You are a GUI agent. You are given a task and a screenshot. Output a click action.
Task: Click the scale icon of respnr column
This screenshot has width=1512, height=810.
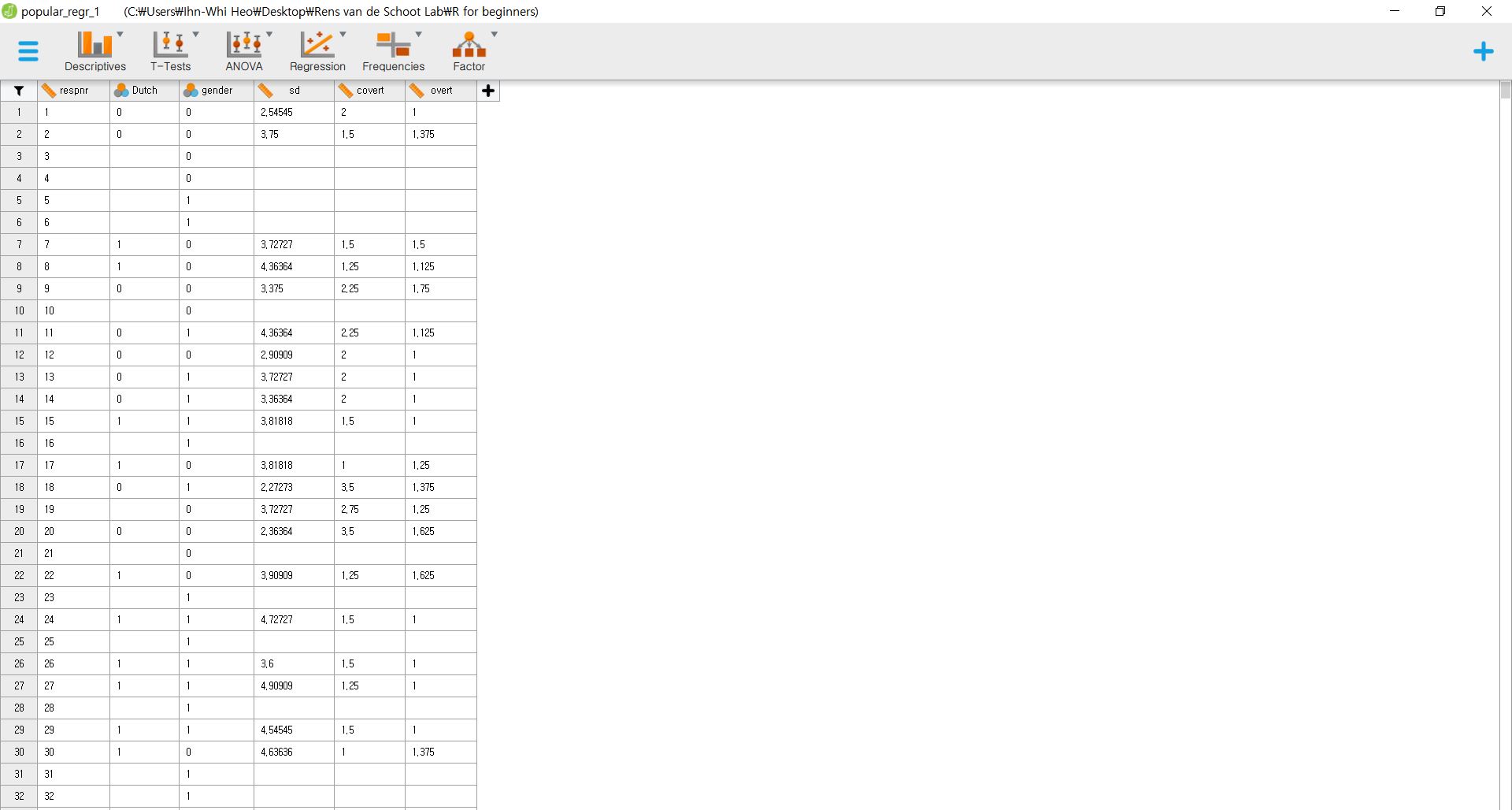click(x=49, y=91)
